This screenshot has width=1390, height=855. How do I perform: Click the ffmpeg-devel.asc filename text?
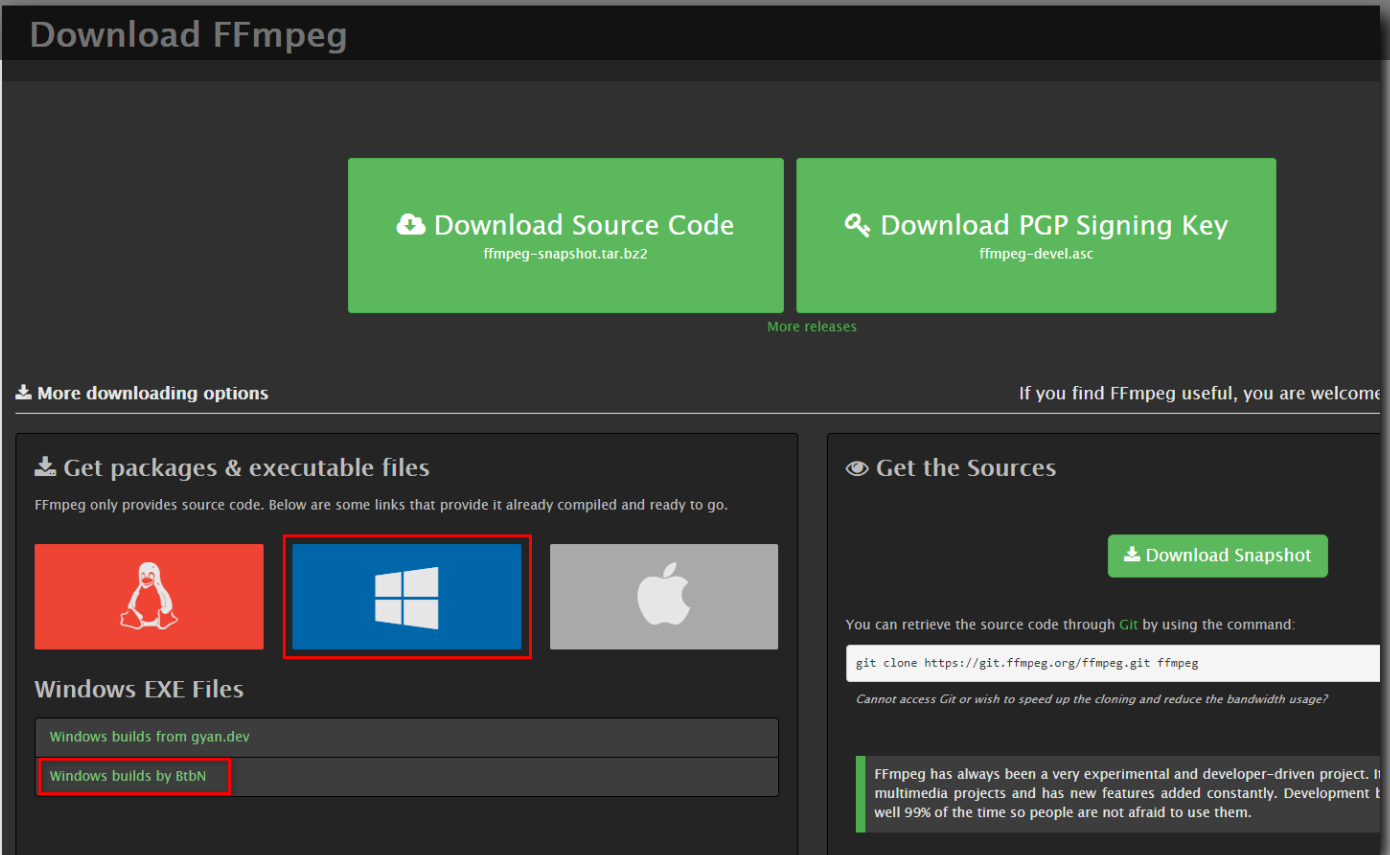click(x=1036, y=254)
